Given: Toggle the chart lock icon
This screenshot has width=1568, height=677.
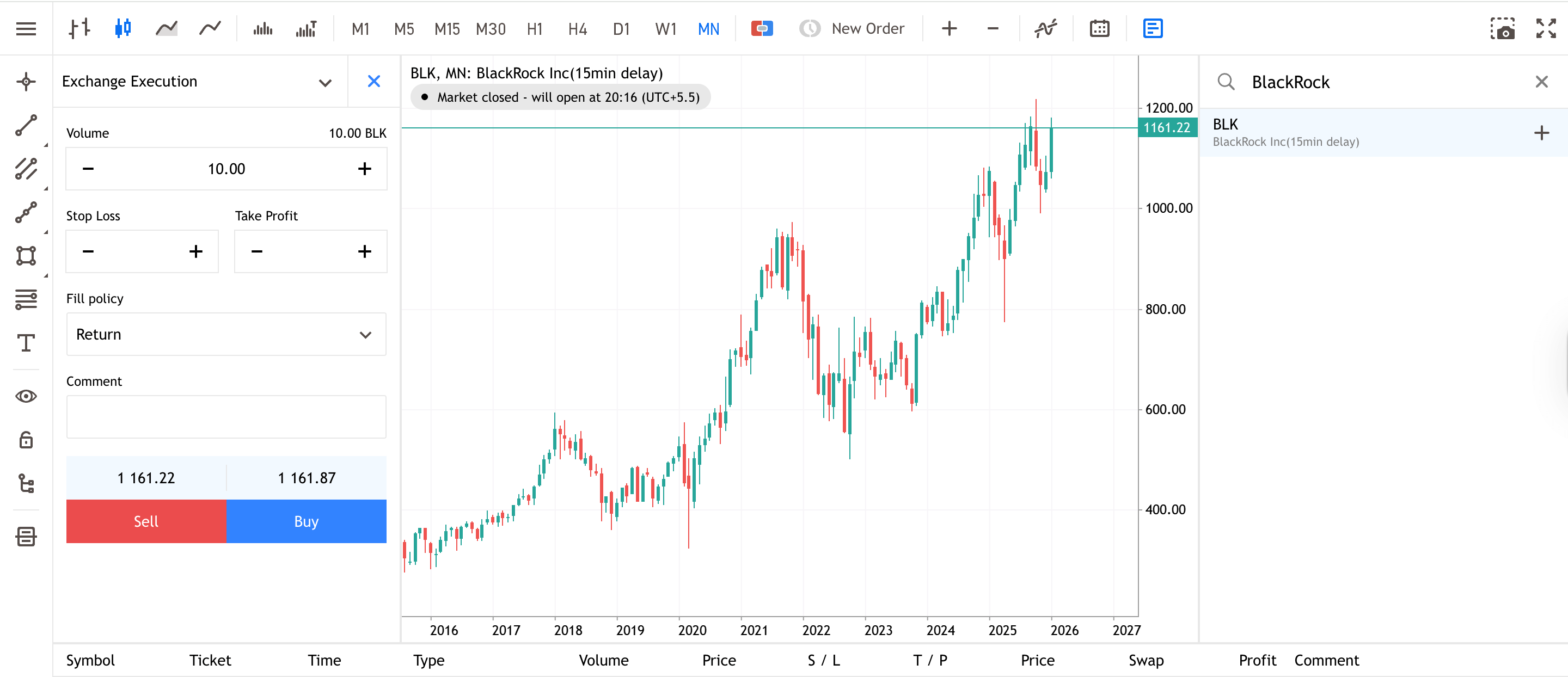Looking at the screenshot, I should pos(26,440).
